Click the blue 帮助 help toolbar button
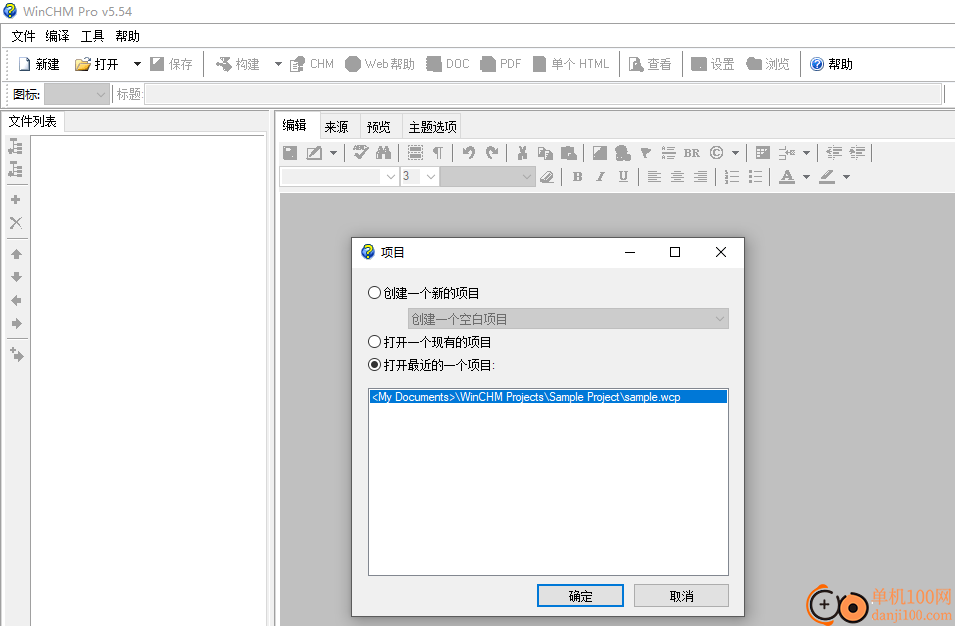 831,64
